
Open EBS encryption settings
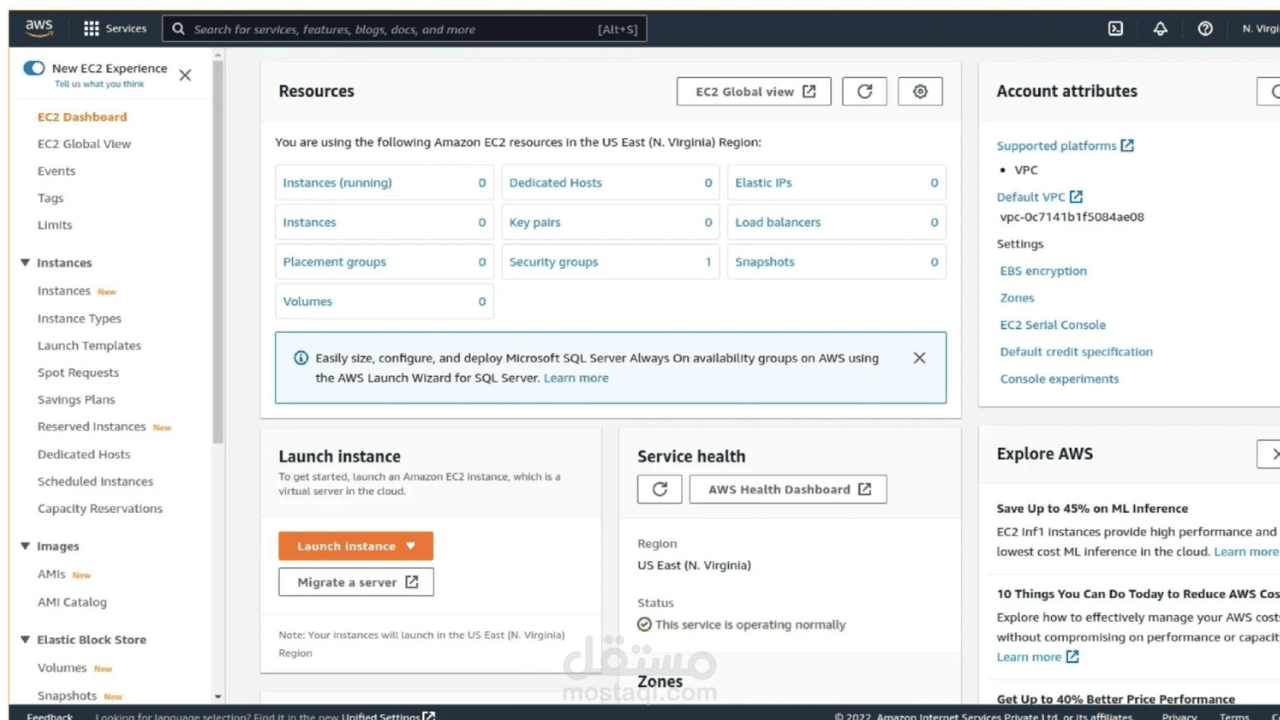[1043, 271]
